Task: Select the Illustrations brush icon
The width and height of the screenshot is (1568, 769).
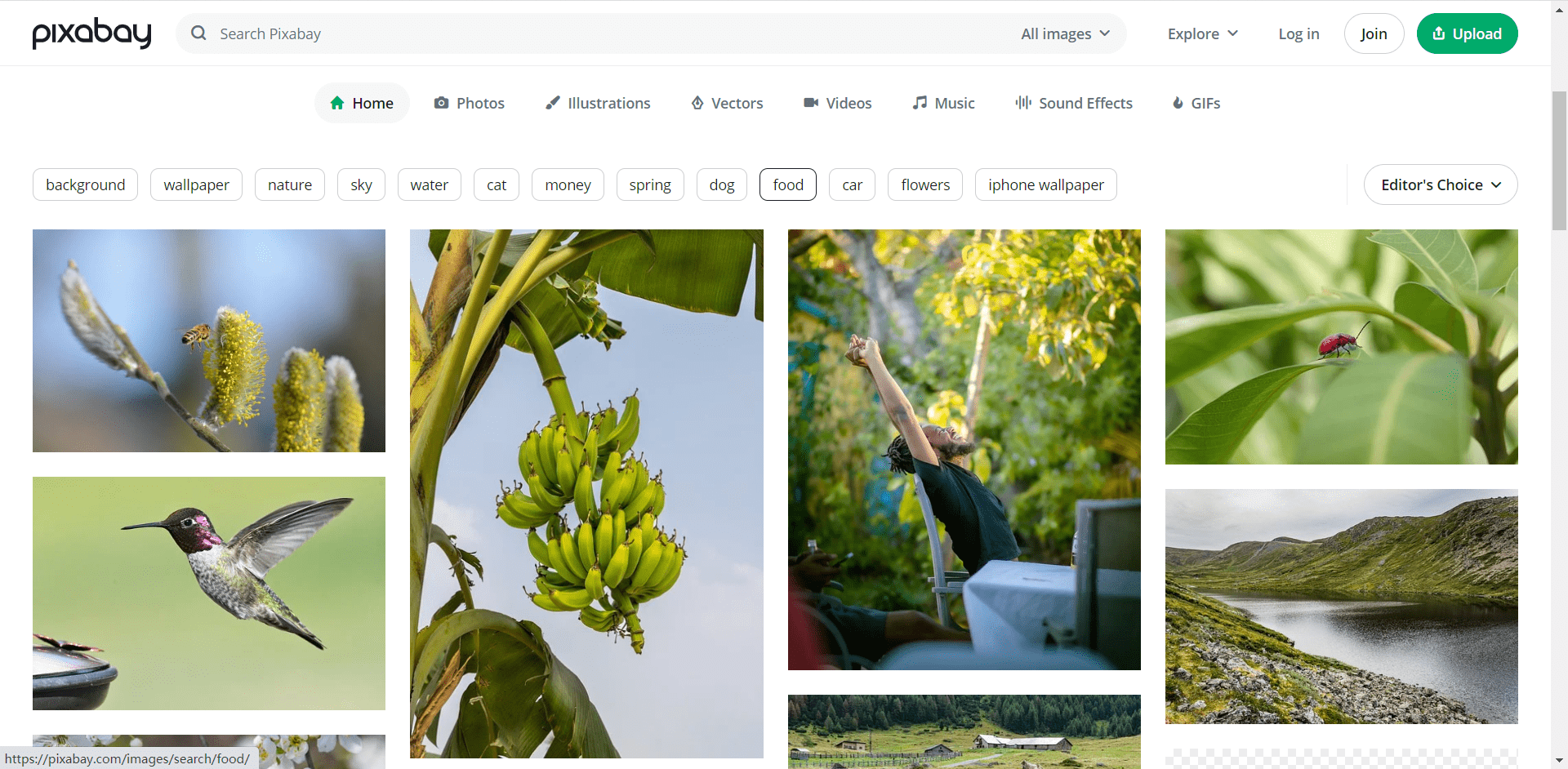Action: tap(553, 103)
